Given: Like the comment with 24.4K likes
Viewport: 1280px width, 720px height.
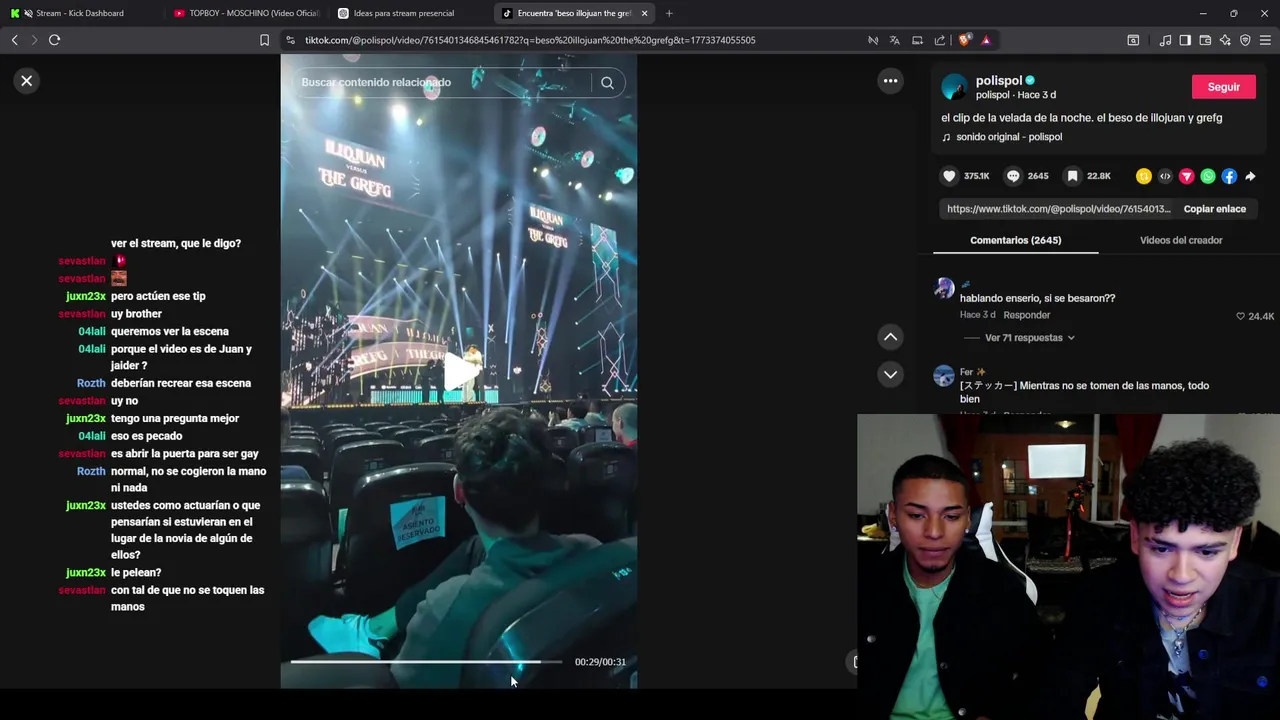Looking at the screenshot, I should [1241, 316].
